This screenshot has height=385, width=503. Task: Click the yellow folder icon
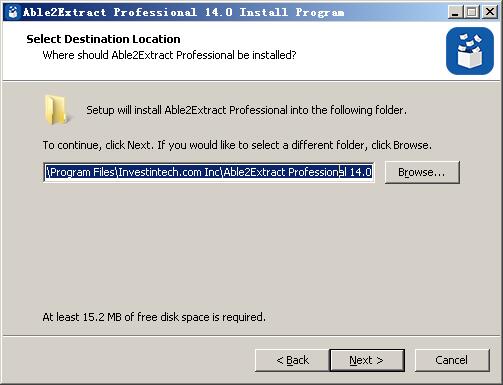56,110
